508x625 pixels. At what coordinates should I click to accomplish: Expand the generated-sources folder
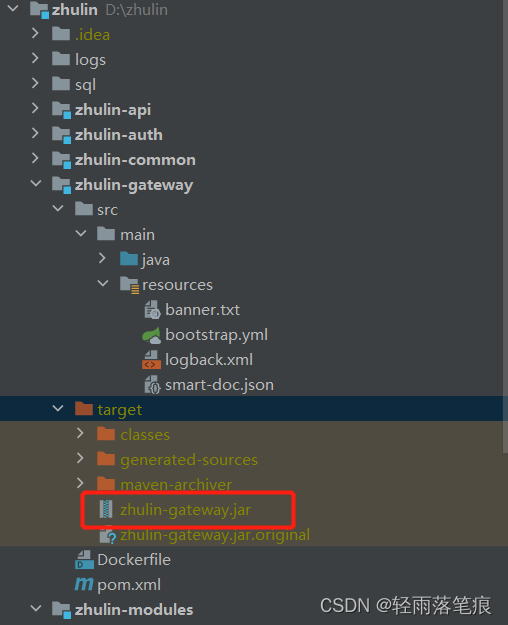point(80,458)
